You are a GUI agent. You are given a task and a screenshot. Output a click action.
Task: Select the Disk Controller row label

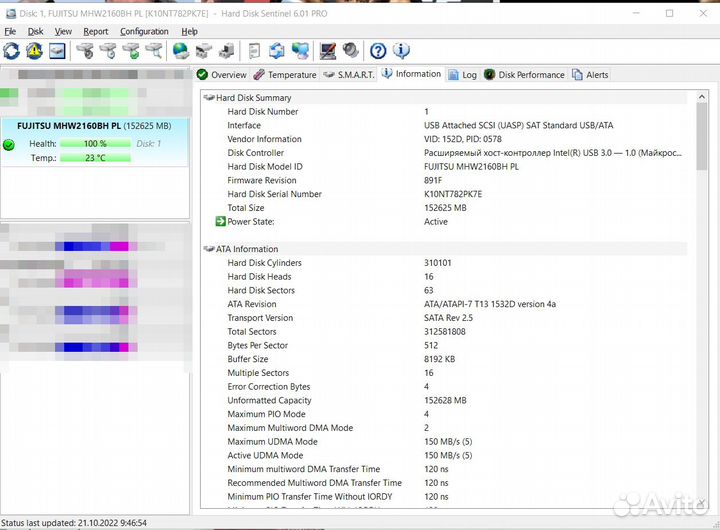[255, 153]
